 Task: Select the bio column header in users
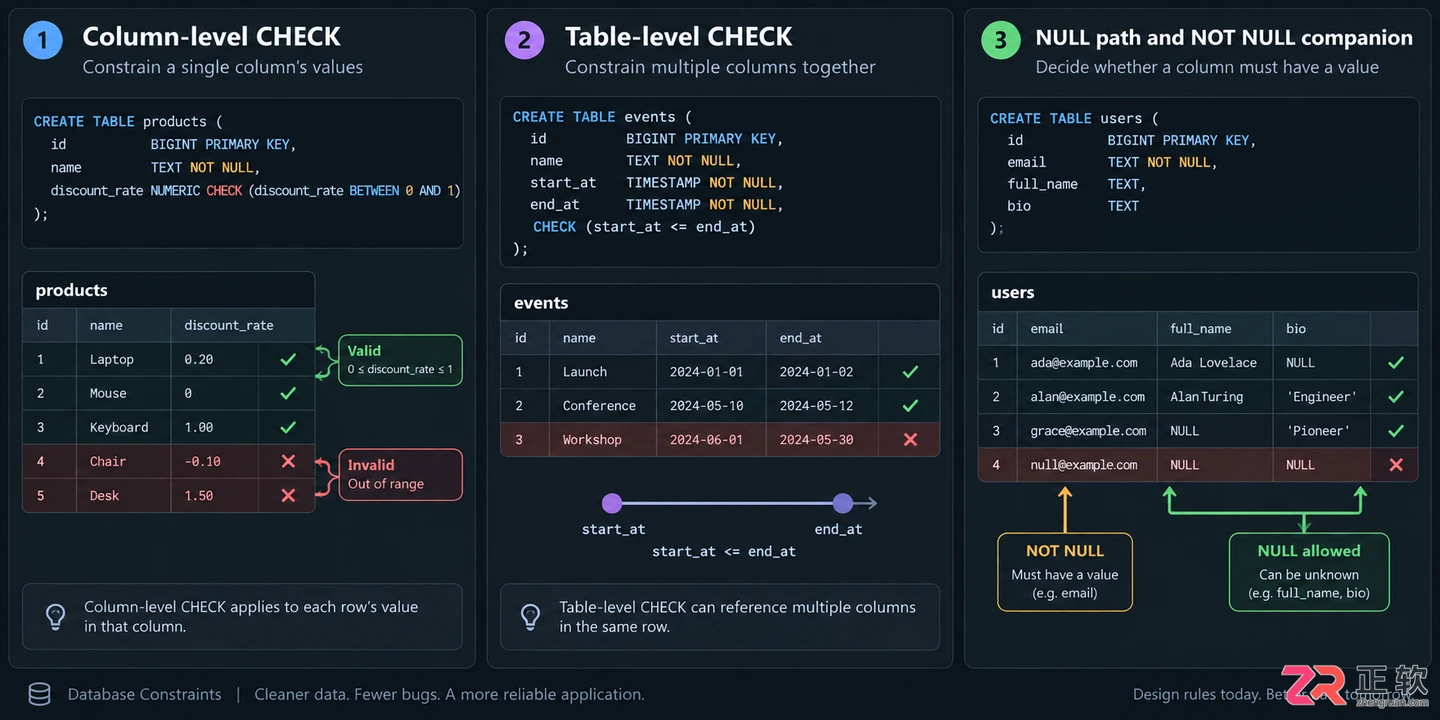click(1297, 328)
